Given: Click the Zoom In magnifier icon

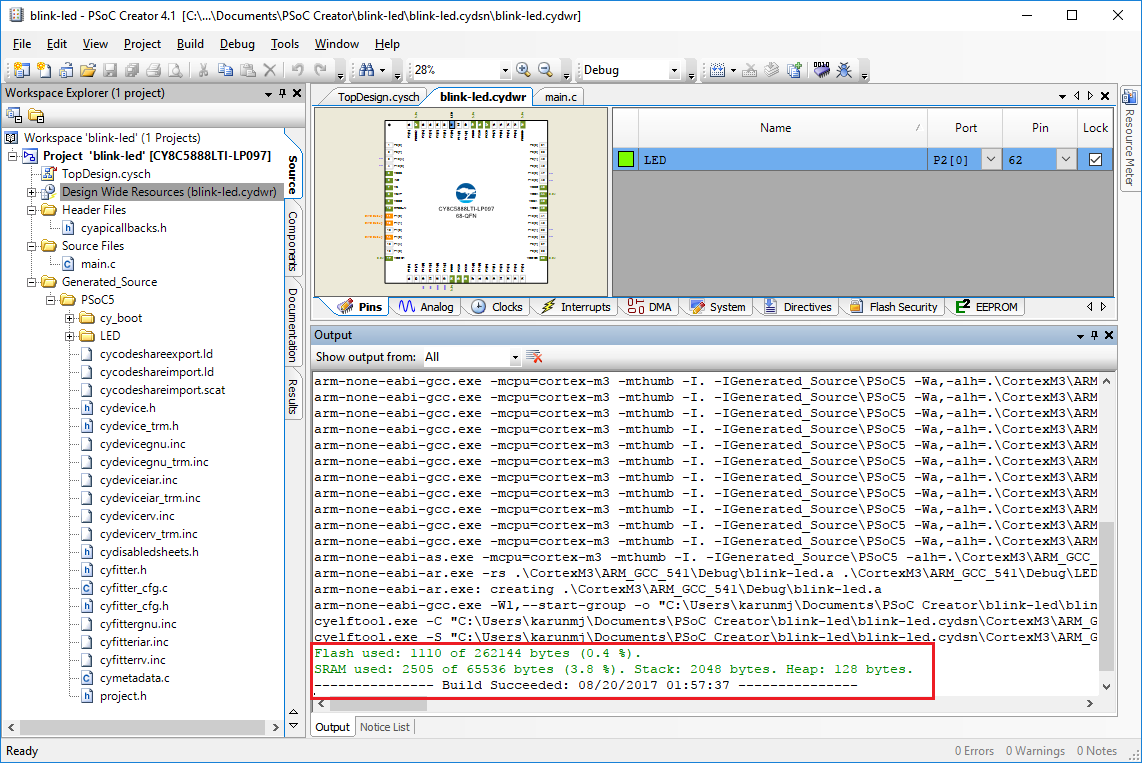Looking at the screenshot, I should (x=523, y=70).
